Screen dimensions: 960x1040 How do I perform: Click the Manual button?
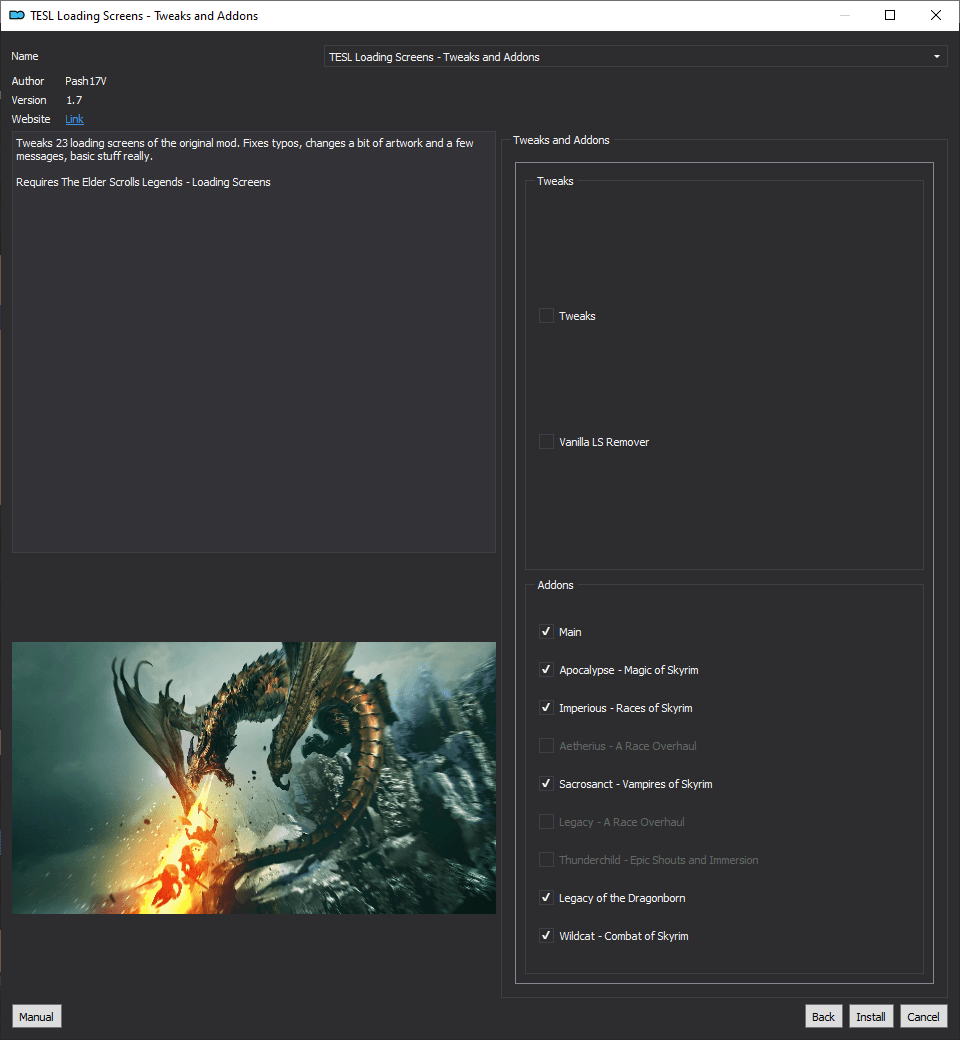click(x=36, y=1017)
